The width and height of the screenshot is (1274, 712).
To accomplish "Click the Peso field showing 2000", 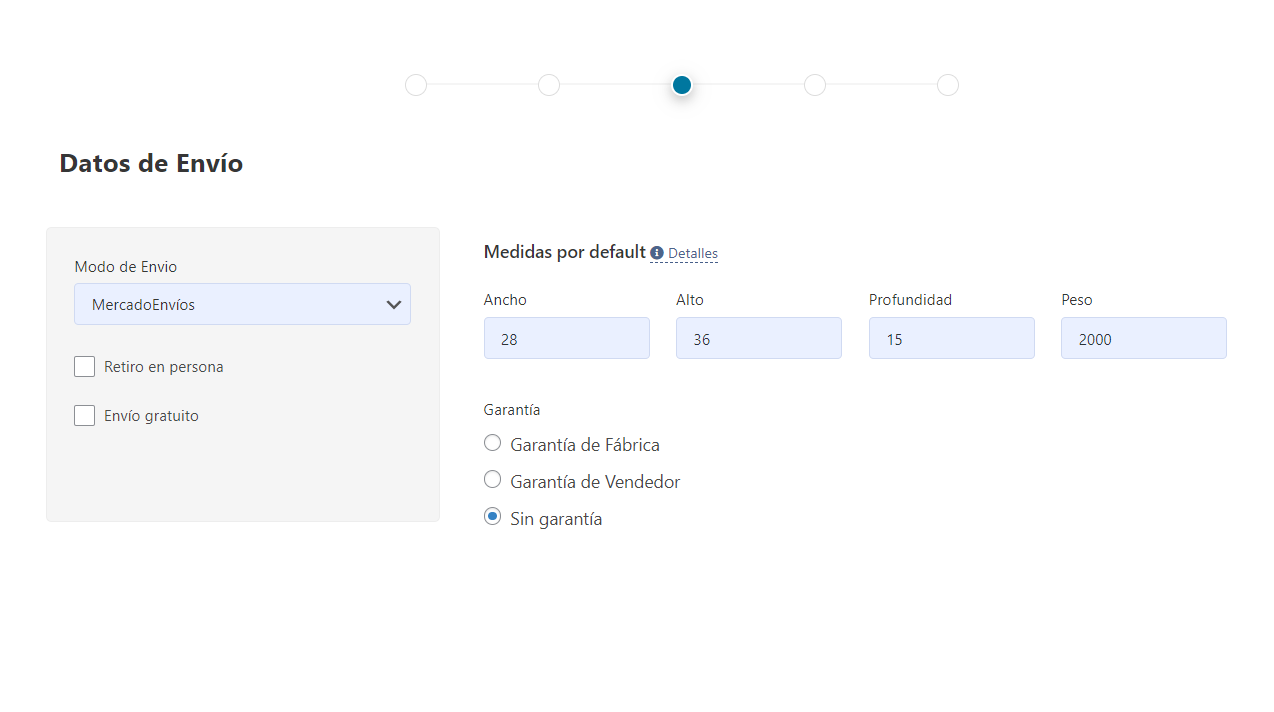I will point(1144,338).
